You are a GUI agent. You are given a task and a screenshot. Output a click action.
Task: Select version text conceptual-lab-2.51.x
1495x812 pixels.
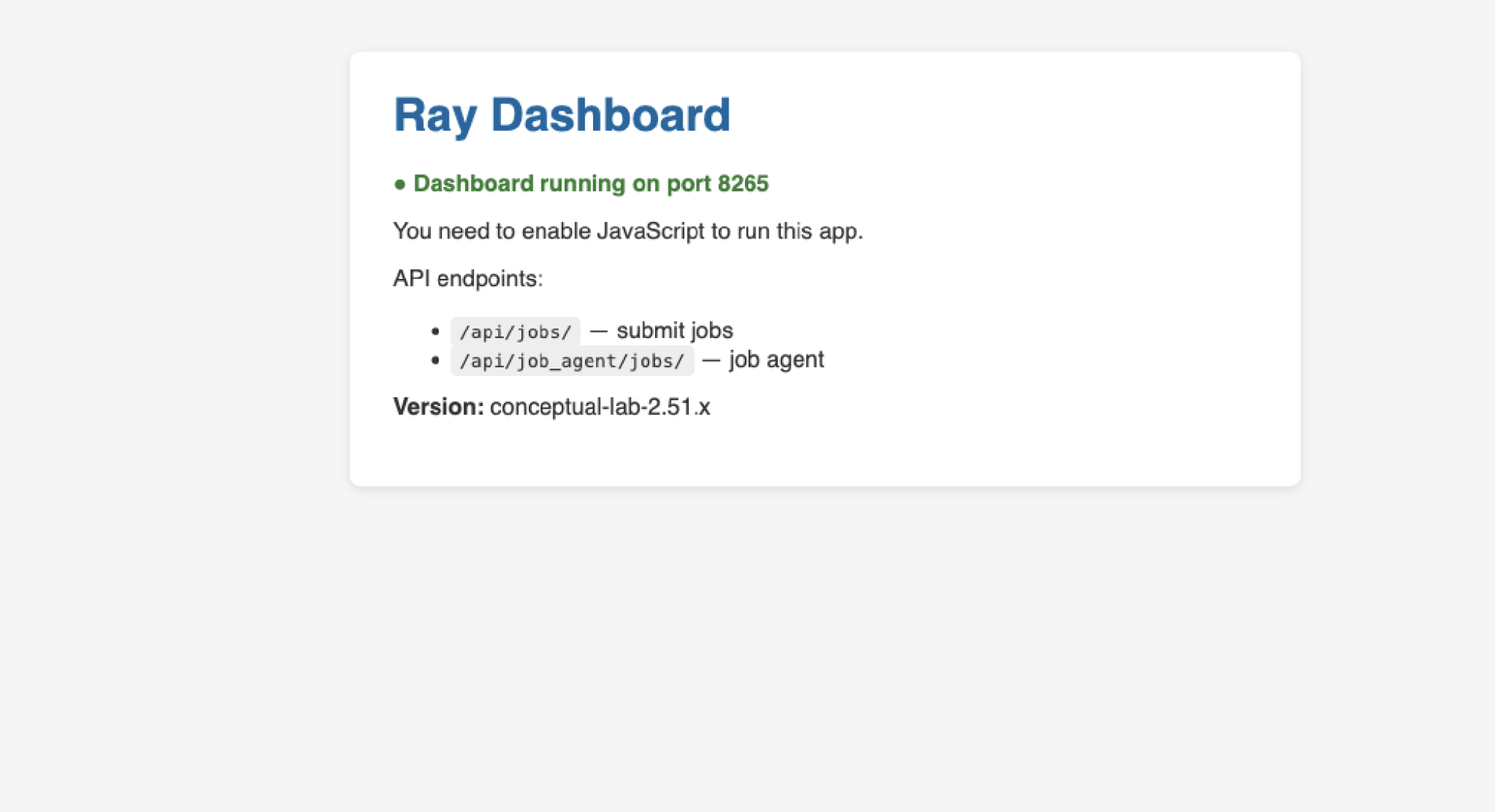(x=600, y=407)
